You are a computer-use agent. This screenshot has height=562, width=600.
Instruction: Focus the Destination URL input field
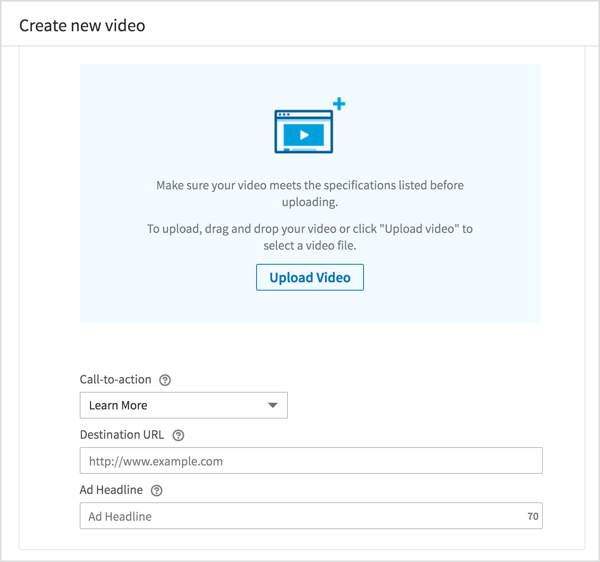pos(310,461)
